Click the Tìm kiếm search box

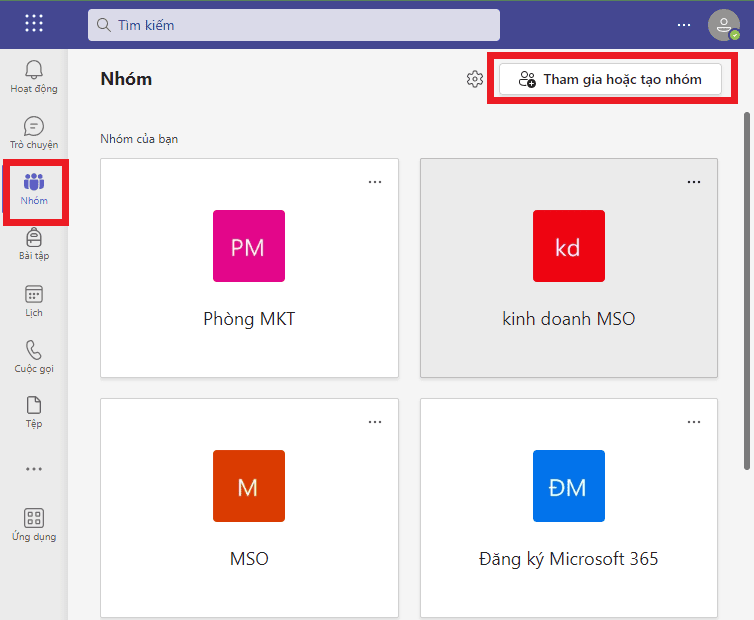(293, 25)
